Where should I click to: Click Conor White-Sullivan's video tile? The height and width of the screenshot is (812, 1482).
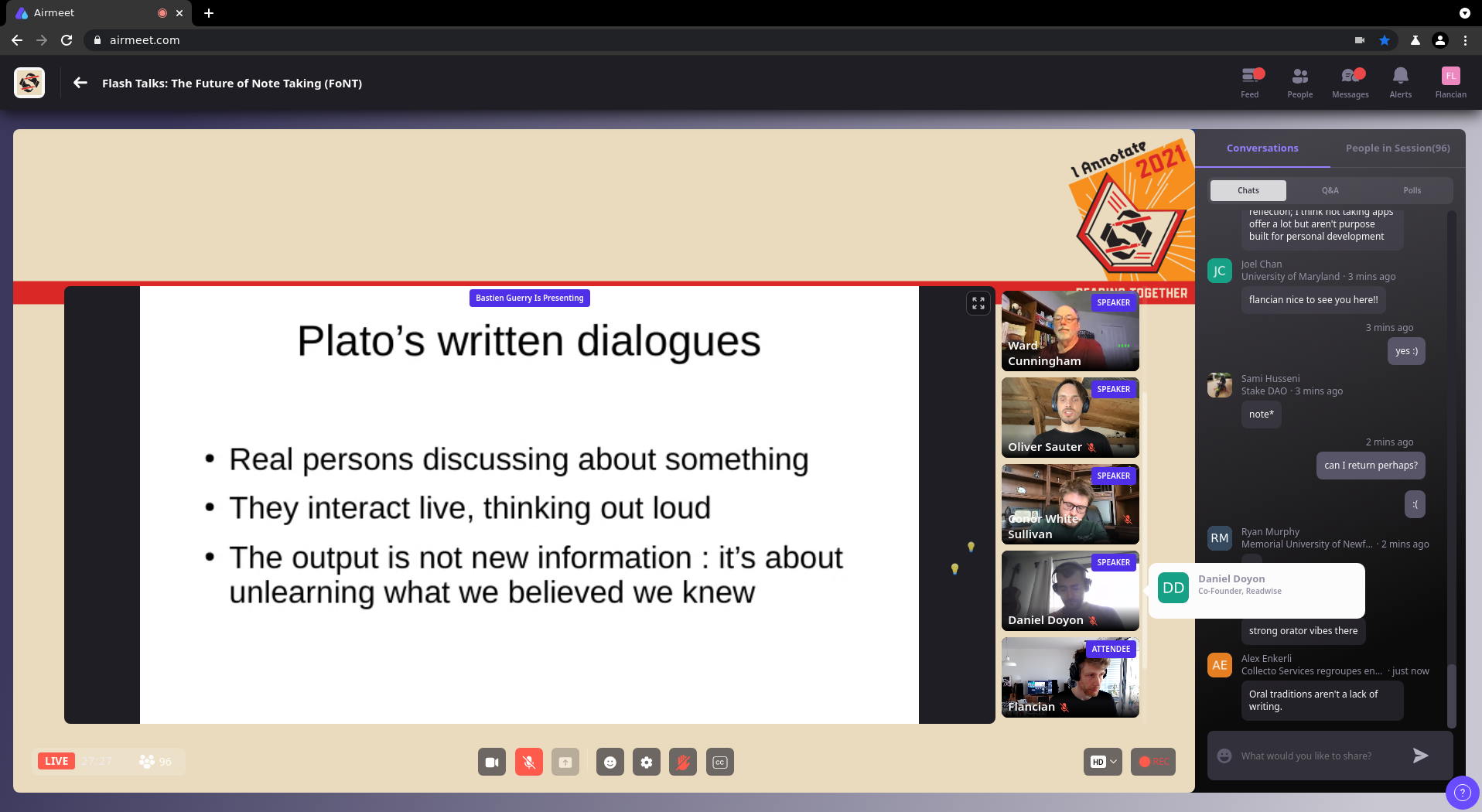click(1070, 504)
